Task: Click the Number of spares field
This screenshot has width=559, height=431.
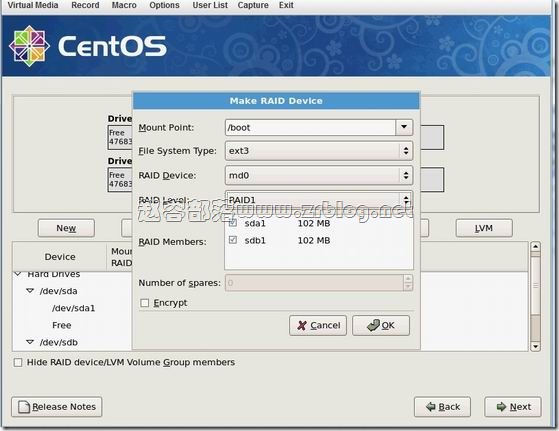Action: click(x=314, y=283)
